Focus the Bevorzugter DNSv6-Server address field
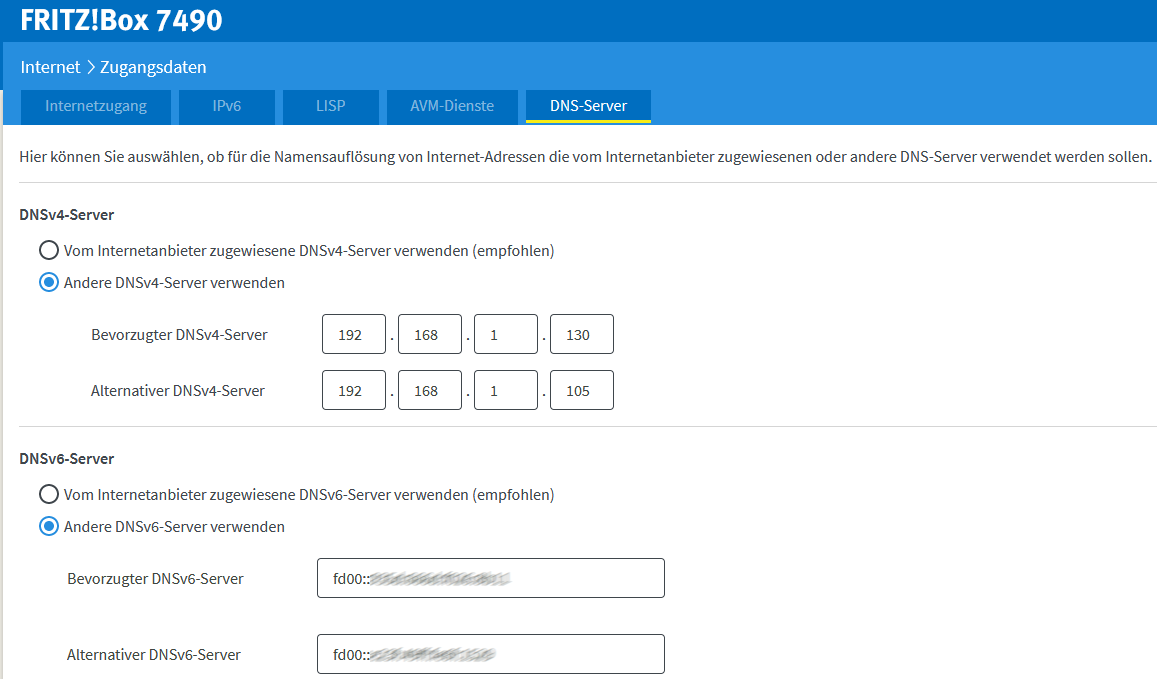1157x679 pixels. (491, 578)
